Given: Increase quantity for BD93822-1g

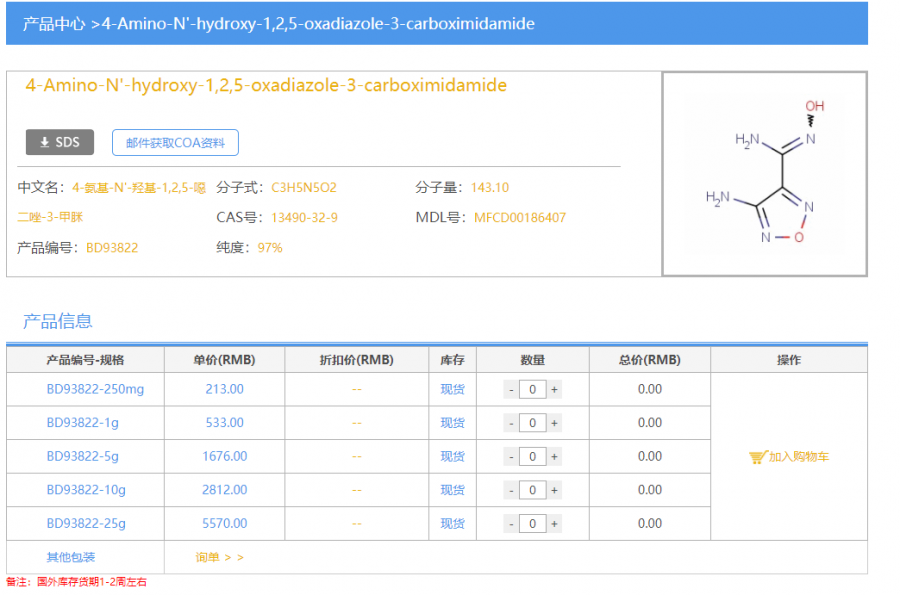Looking at the screenshot, I should [554, 423].
